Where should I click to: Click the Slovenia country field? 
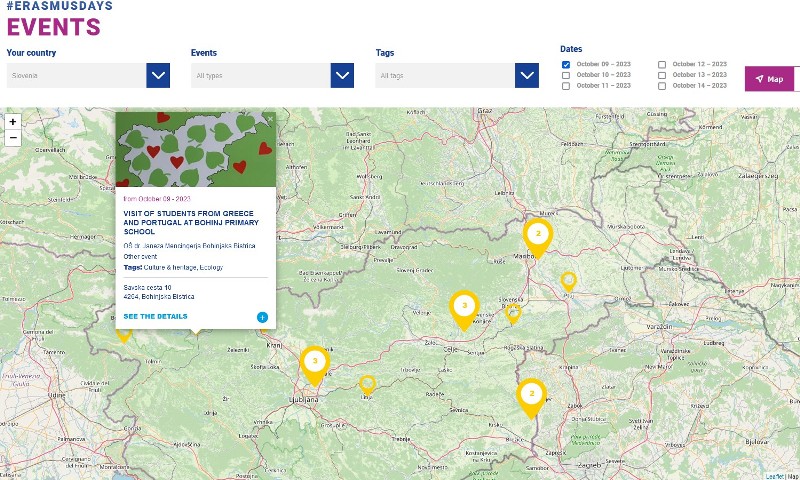77,75
